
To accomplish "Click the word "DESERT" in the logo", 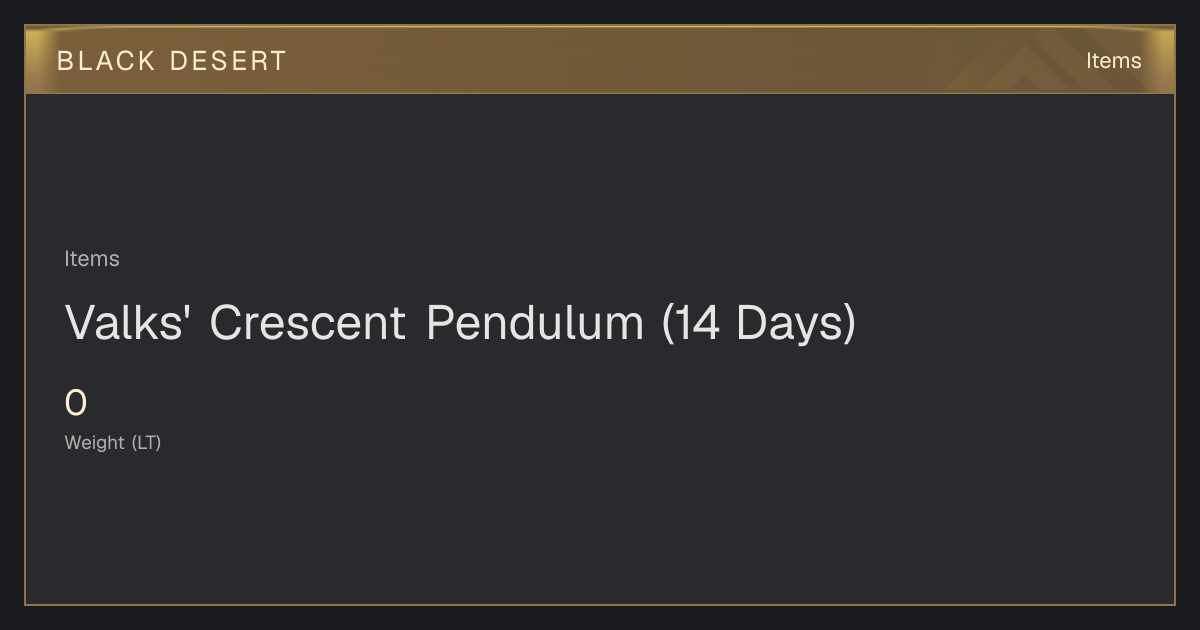I will (228, 61).
